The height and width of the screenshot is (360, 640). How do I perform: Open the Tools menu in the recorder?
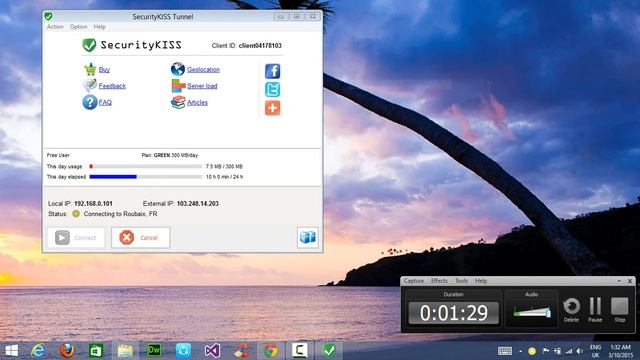click(x=461, y=281)
